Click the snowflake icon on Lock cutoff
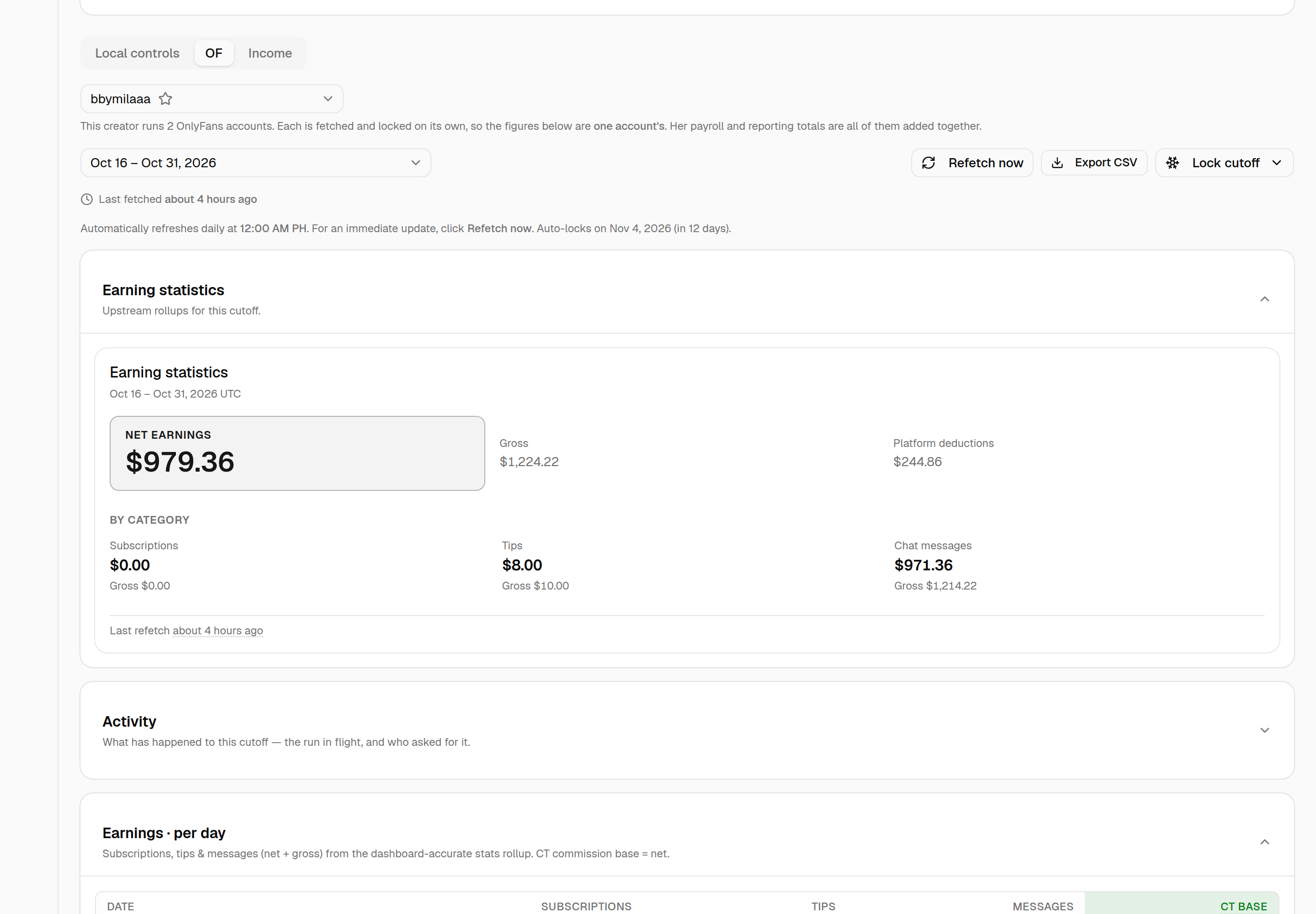This screenshot has width=1316, height=914. coord(1172,163)
